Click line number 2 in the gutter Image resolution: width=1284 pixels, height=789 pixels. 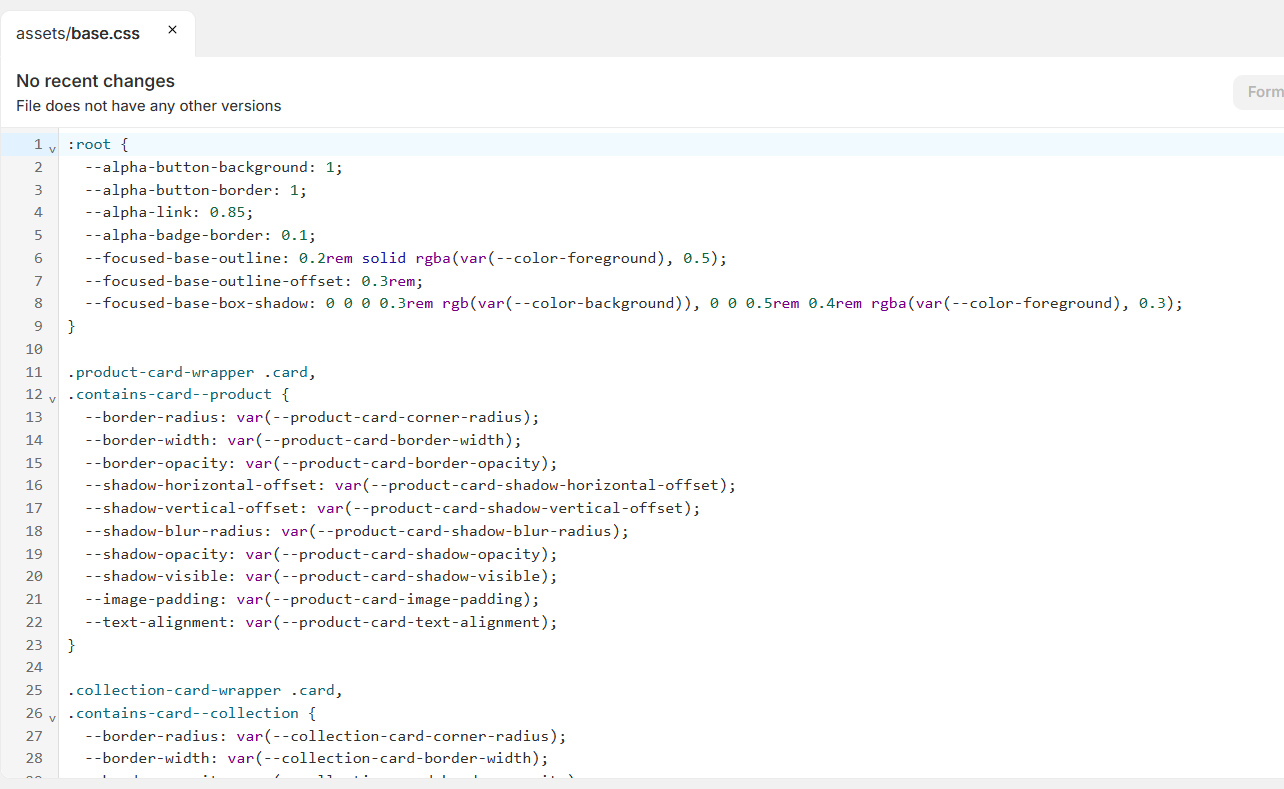[38, 167]
